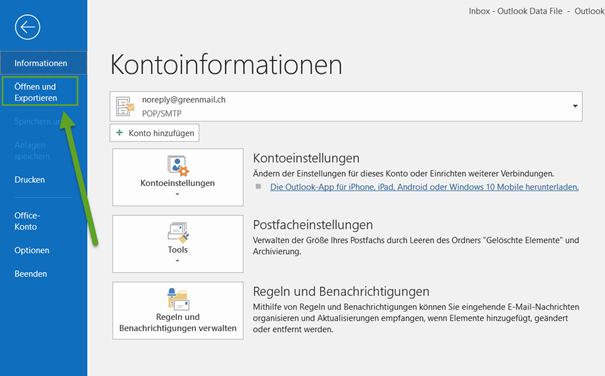Click the Postfacheinstellungen heading text

[x=313, y=225]
